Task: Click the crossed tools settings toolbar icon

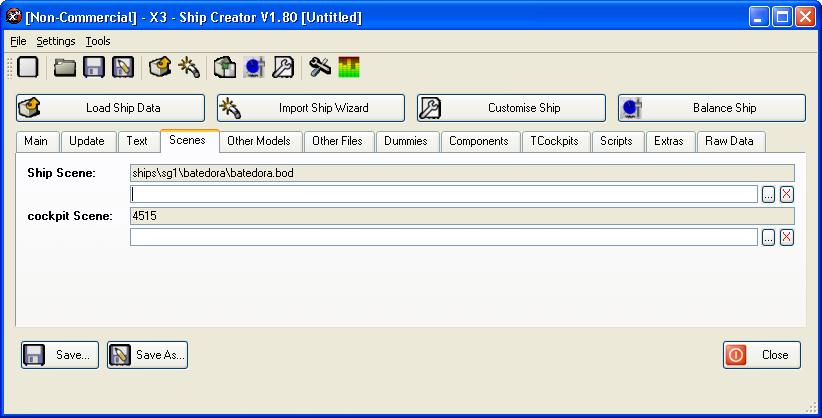Action: [320, 67]
